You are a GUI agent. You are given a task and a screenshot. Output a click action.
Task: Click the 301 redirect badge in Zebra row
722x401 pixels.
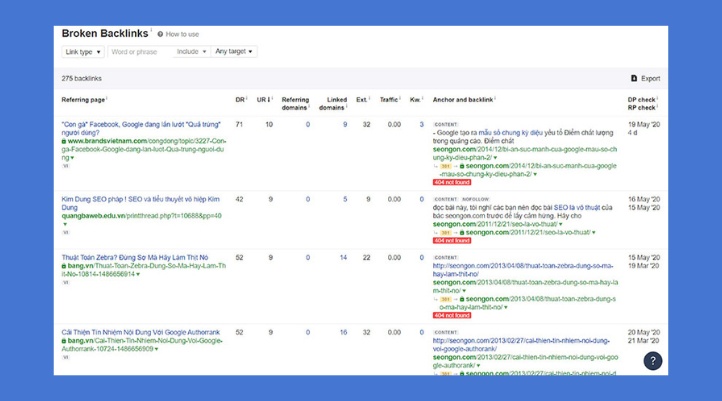445,299
